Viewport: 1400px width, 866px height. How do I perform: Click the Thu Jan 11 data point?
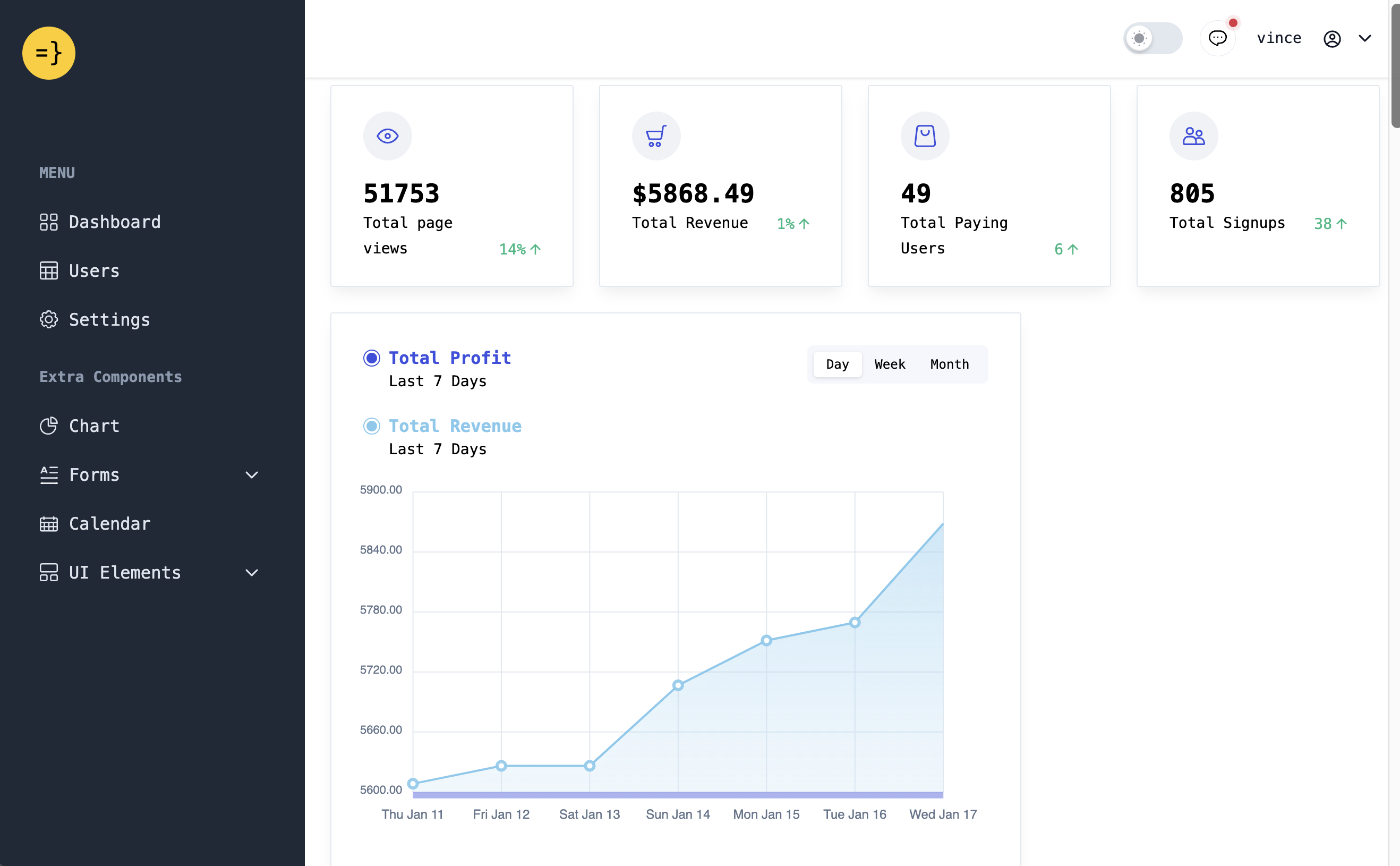[x=413, y=783]
